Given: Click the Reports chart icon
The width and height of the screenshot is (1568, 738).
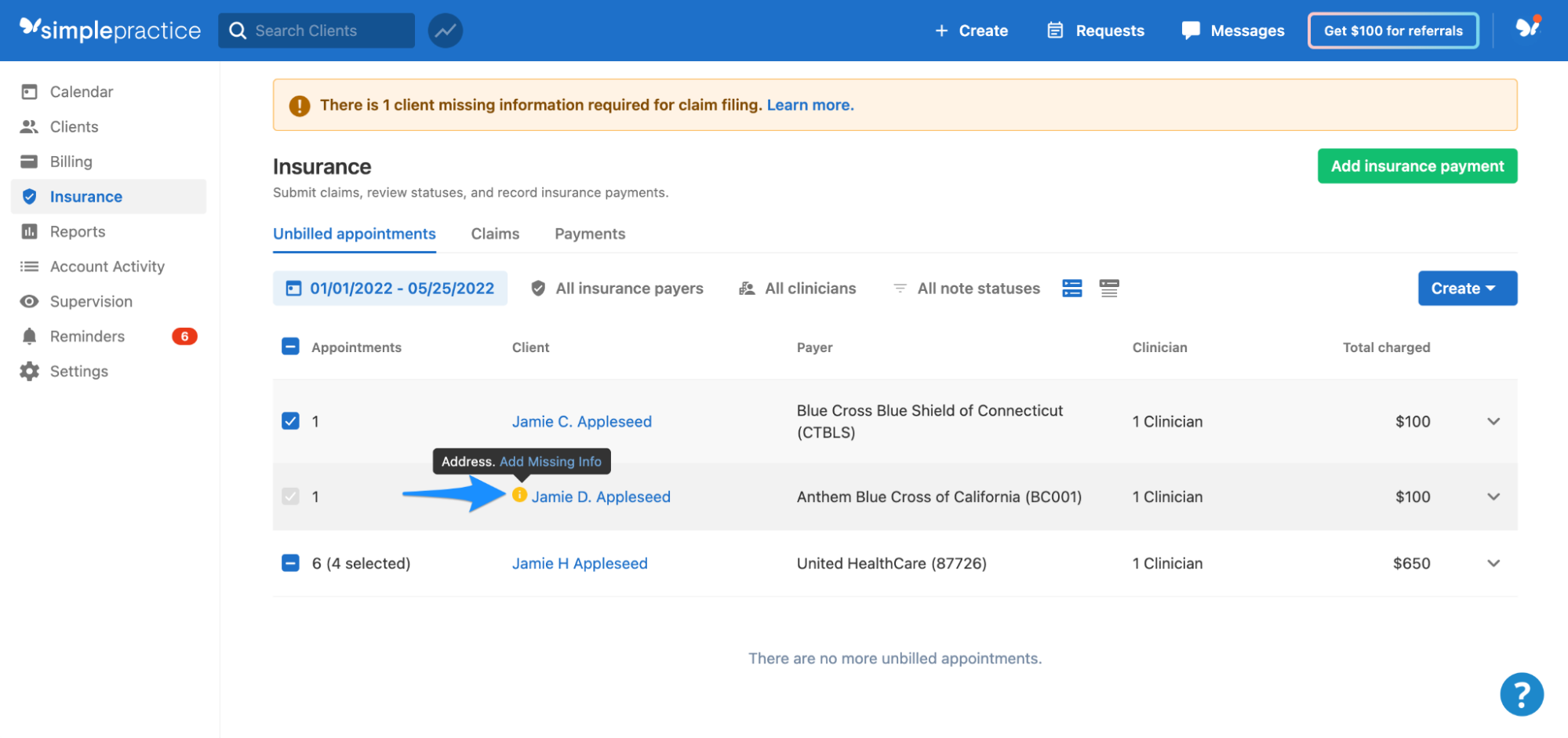Looking at the screenshot, I should (x=29, y=231).
